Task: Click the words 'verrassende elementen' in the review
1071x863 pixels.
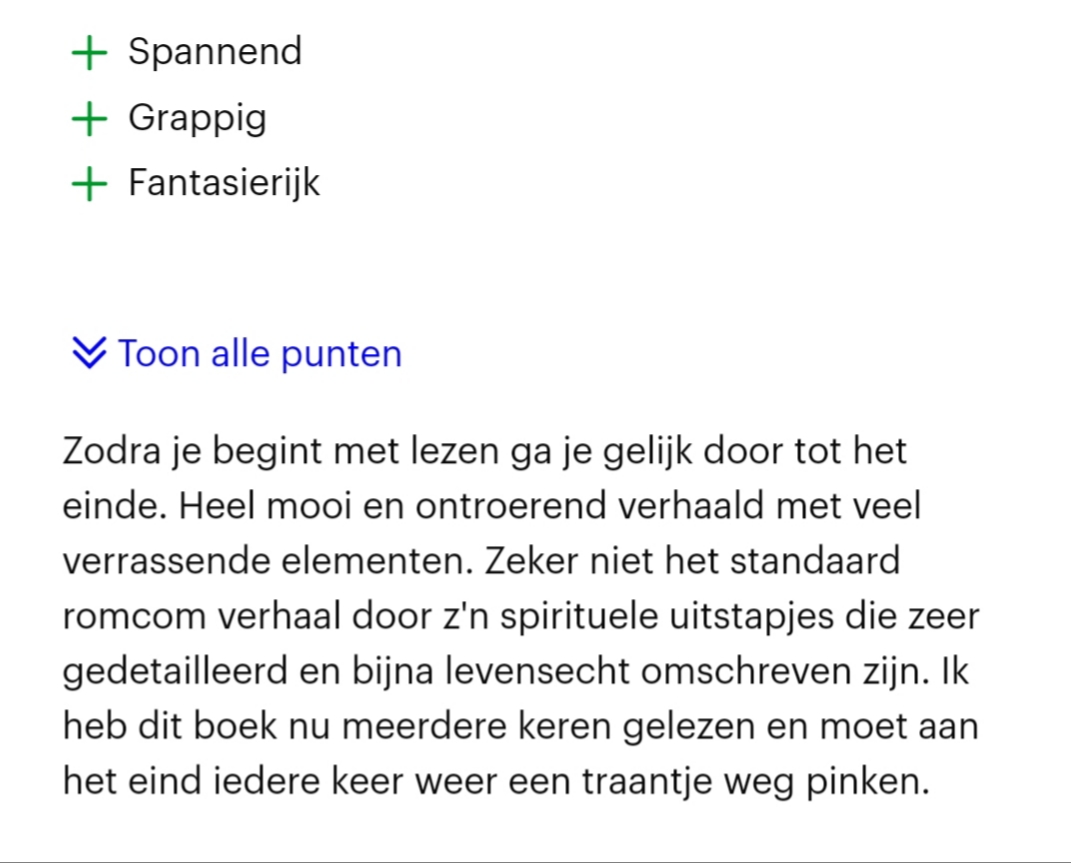Action: (268, 562)
